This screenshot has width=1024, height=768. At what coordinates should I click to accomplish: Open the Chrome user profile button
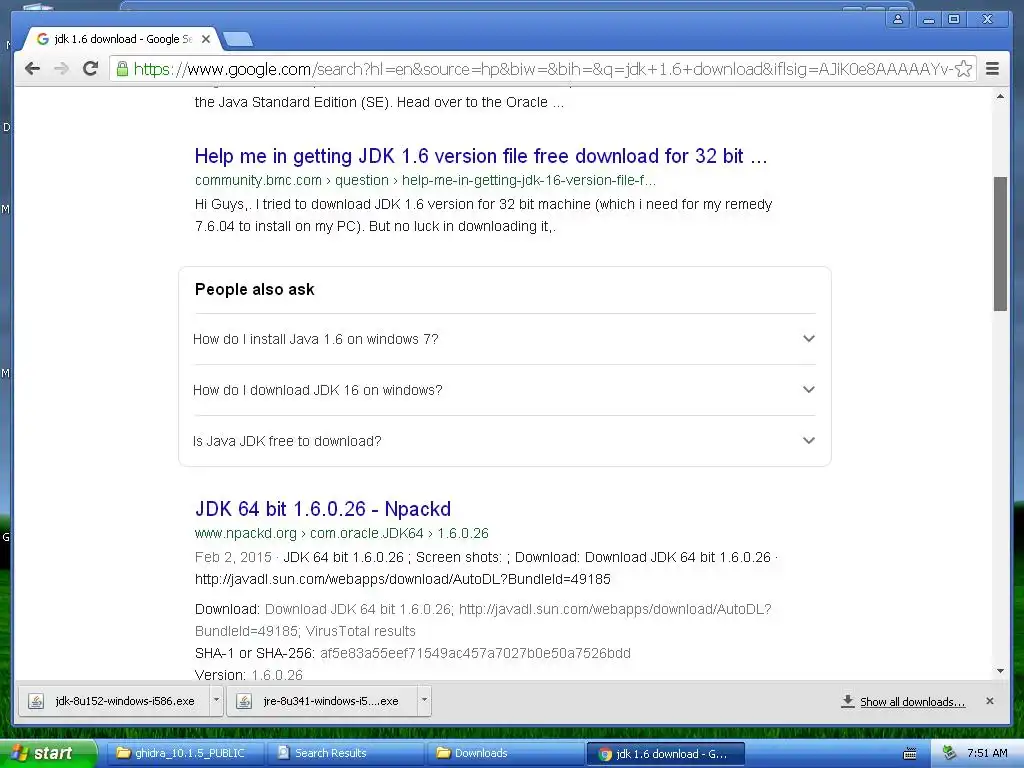[898, 19]
